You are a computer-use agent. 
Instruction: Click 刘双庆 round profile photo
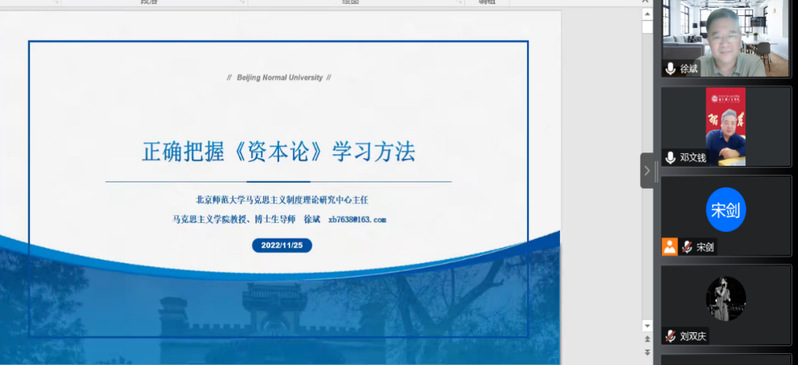(726, 299)
